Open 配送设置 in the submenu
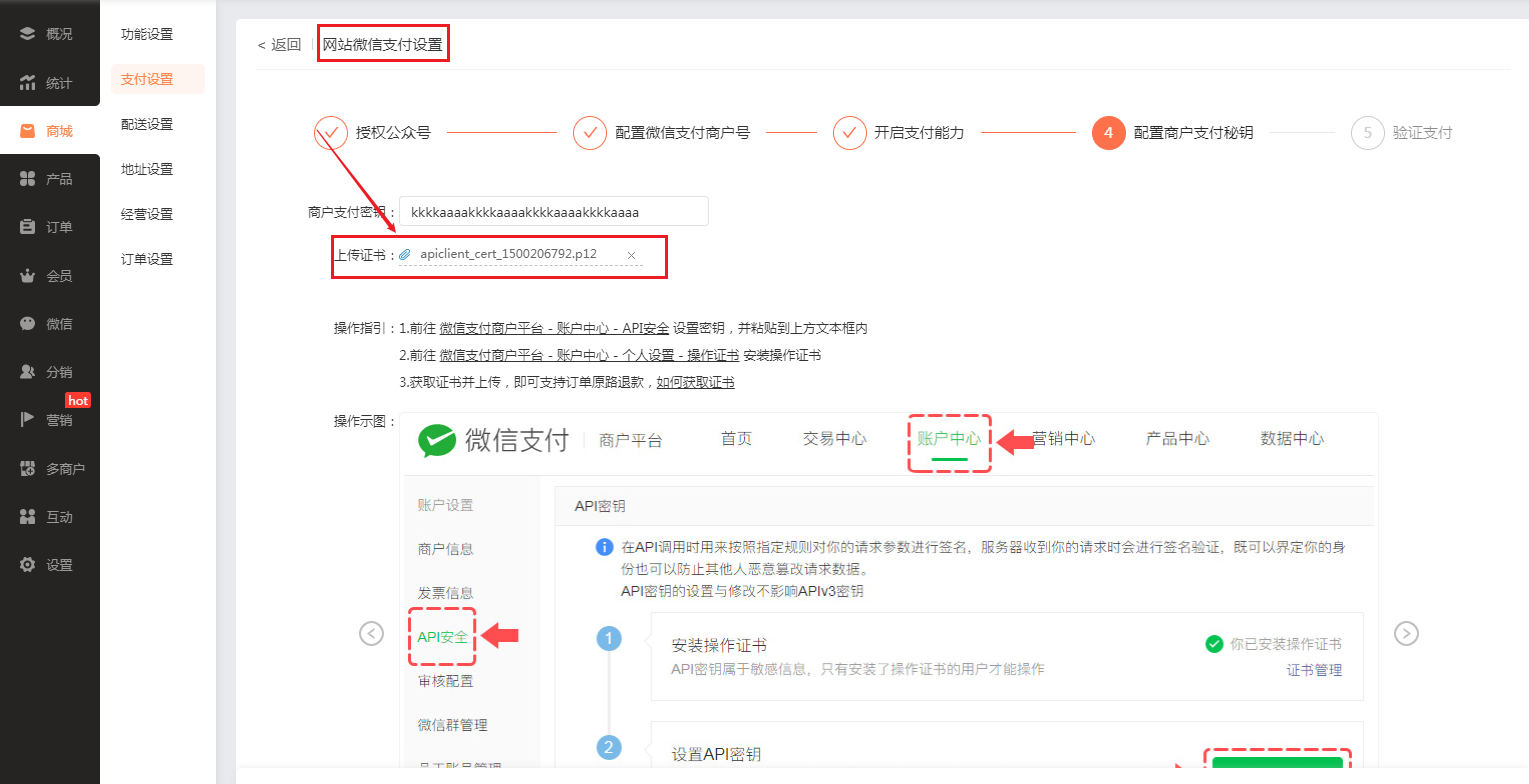This screenshot has height=784, width=1529. tap(147, 124)
